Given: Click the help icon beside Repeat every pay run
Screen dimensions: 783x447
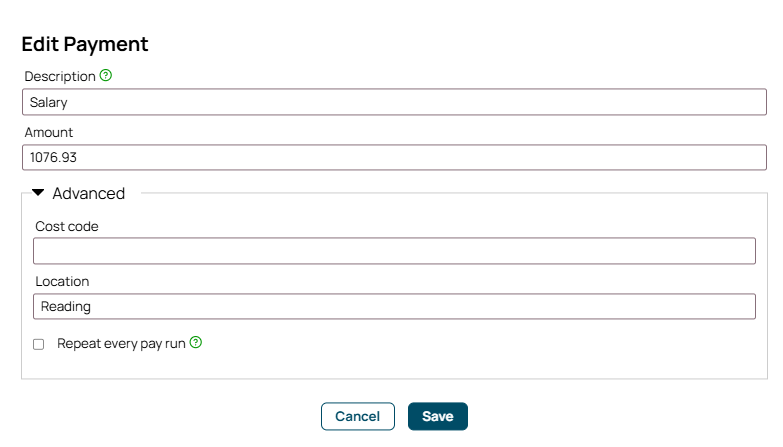Looking at the screenshot, I should tap(196, 343).
